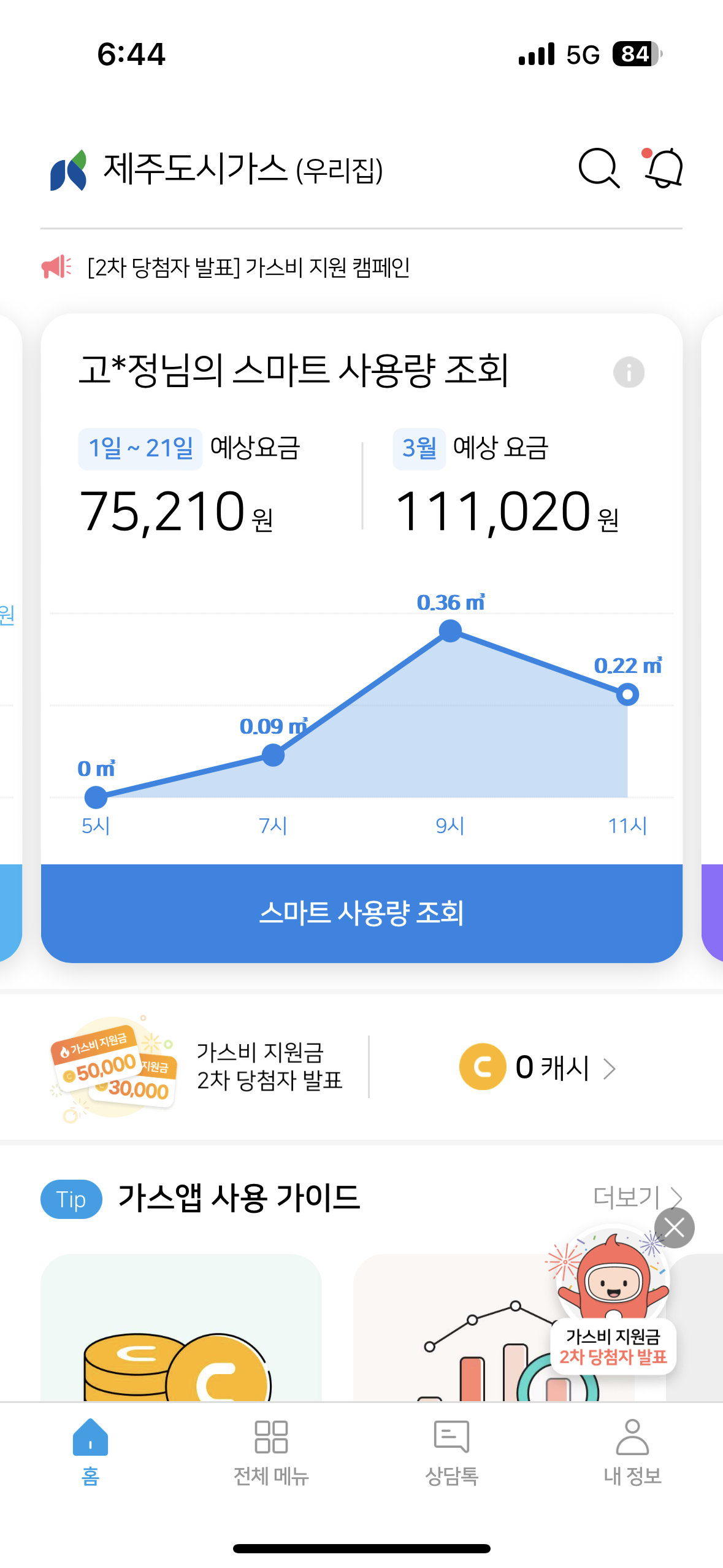Expand 더보기 for usage guide

tap(638, 1197)
